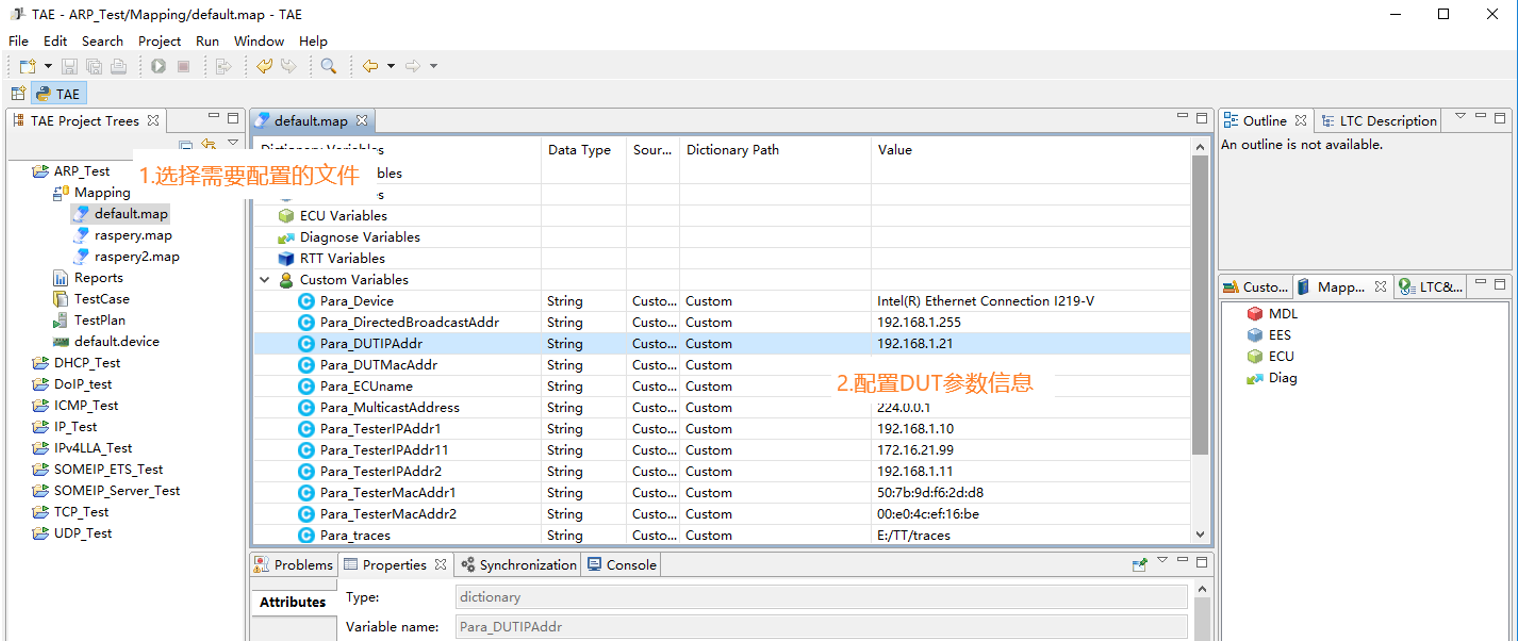
Task: Select ECU in the mapping panel
Action: coord(1271,356)
